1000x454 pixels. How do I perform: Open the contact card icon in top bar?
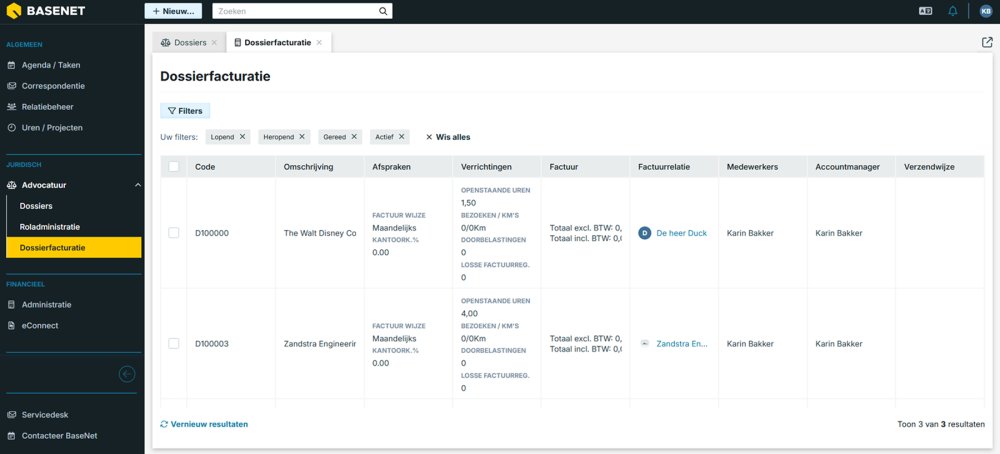point(925,11)
